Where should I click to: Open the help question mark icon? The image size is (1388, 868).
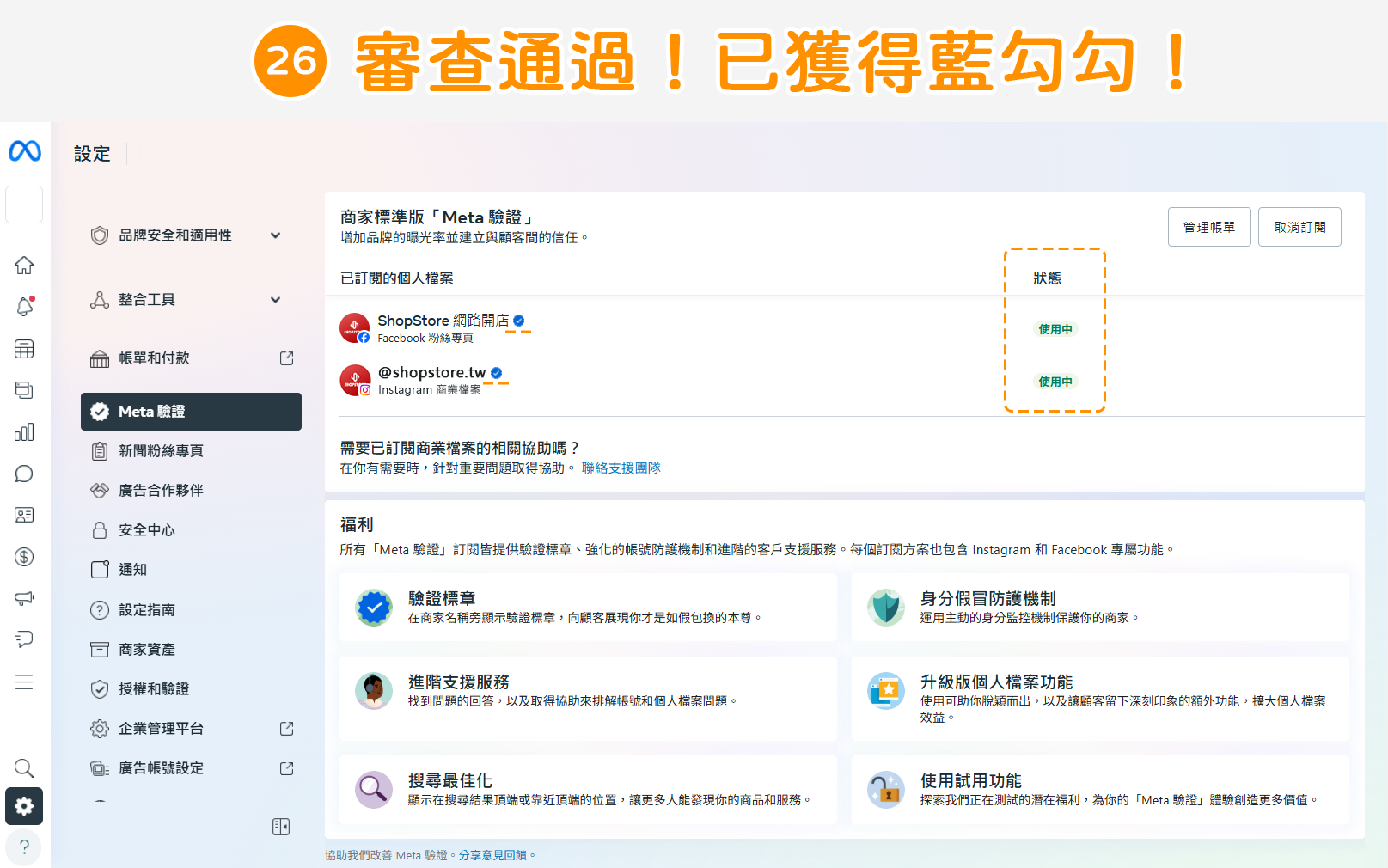[24, 847]
